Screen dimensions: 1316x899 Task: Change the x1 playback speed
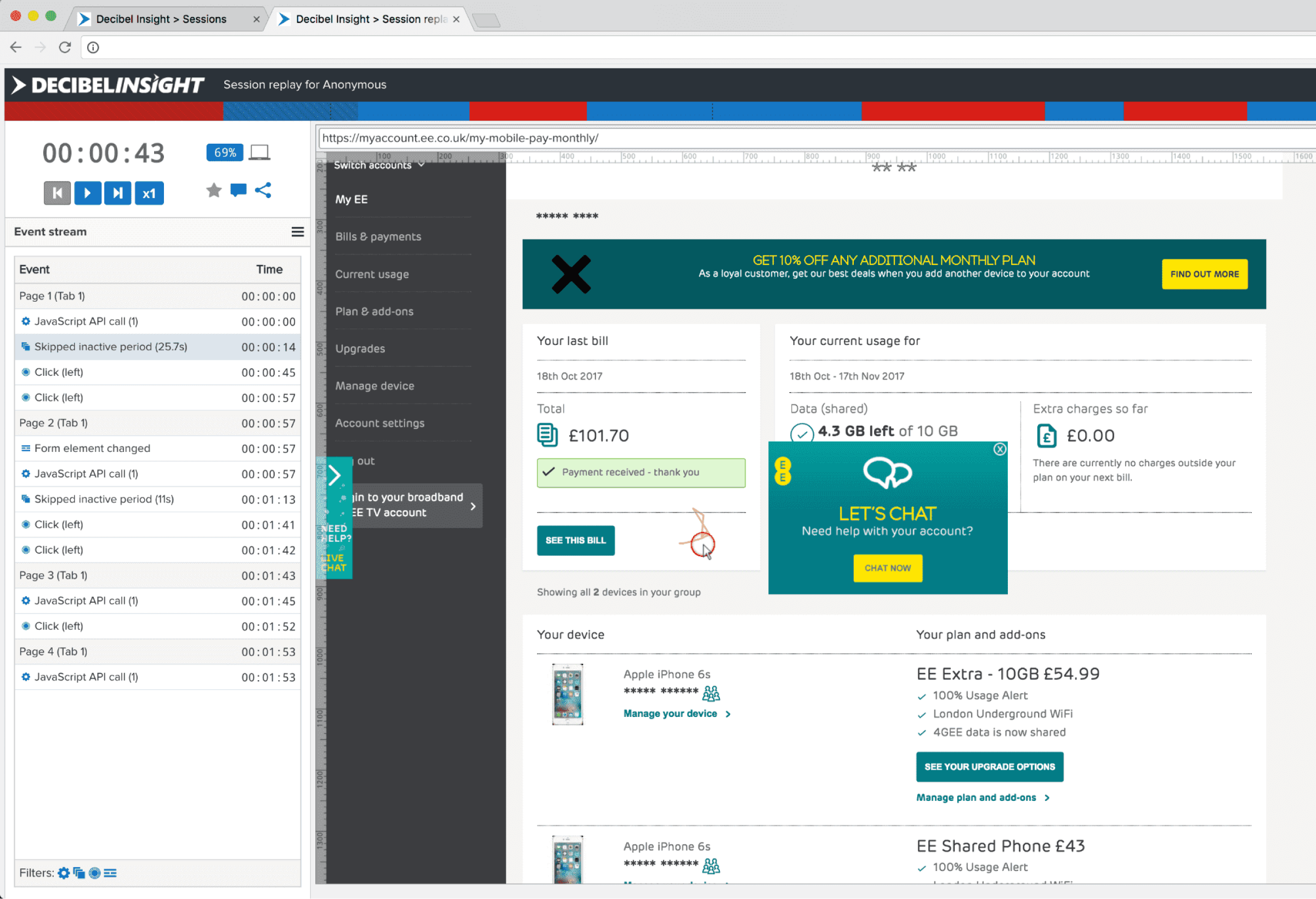click(x=149, y=193)
